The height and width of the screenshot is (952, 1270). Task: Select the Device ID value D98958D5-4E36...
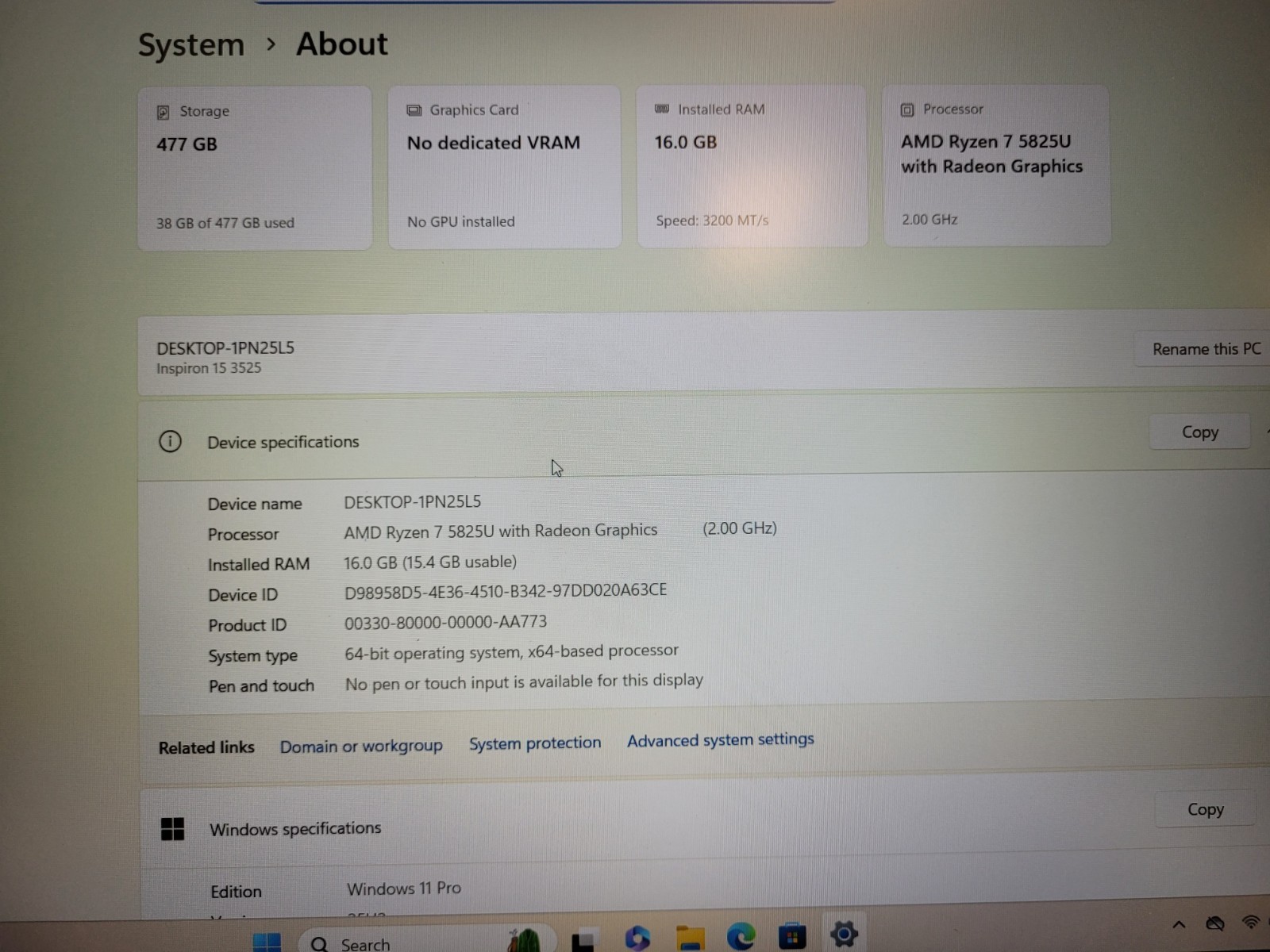[505, 591]
